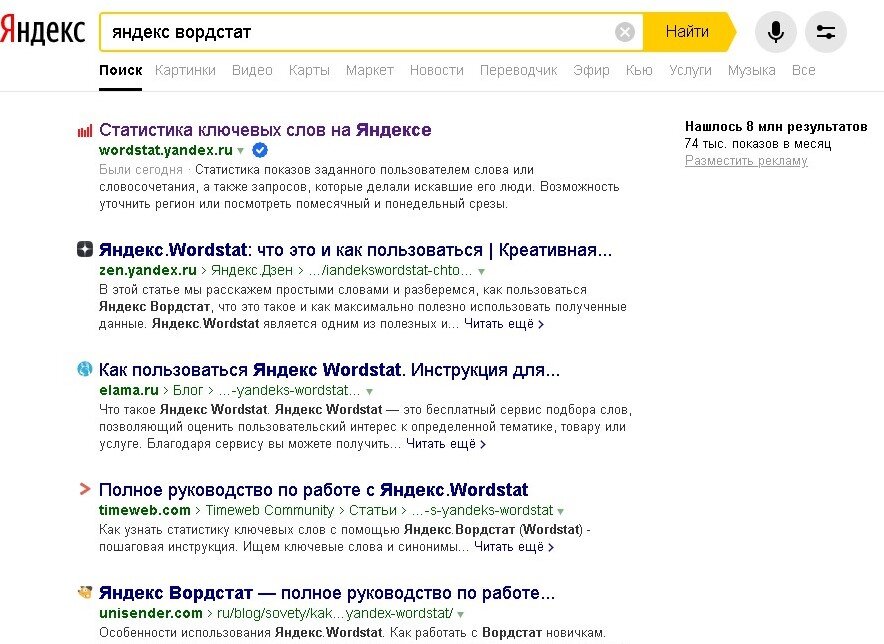The width and height of the screenshot is (884, 644).
Task: Start voice search with the microphone icon
Action: 776,32
